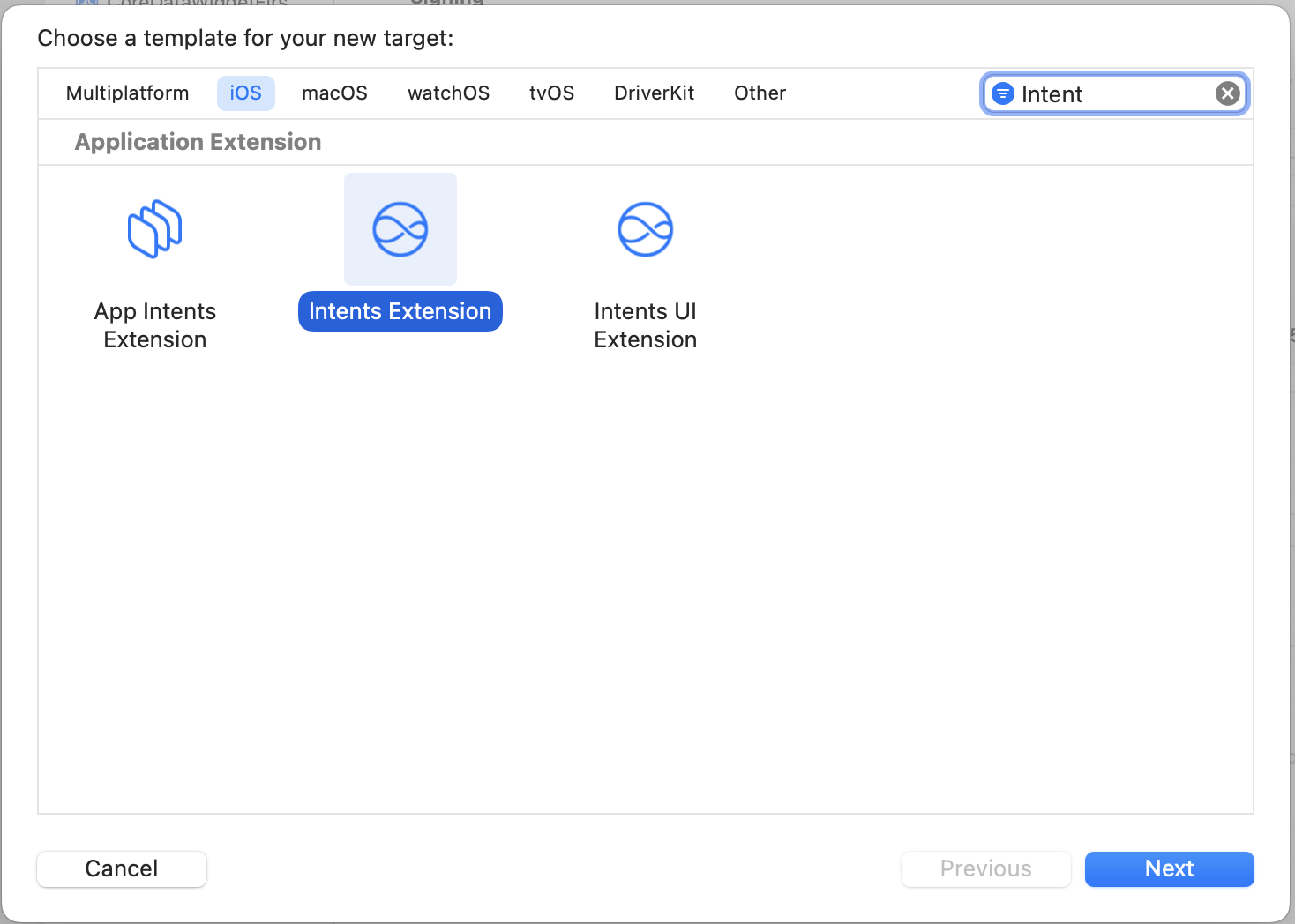Open the tvOS templates tab
Image resolution: width=1295 pixels, height=924 pixels.
[x=551, y=93]
